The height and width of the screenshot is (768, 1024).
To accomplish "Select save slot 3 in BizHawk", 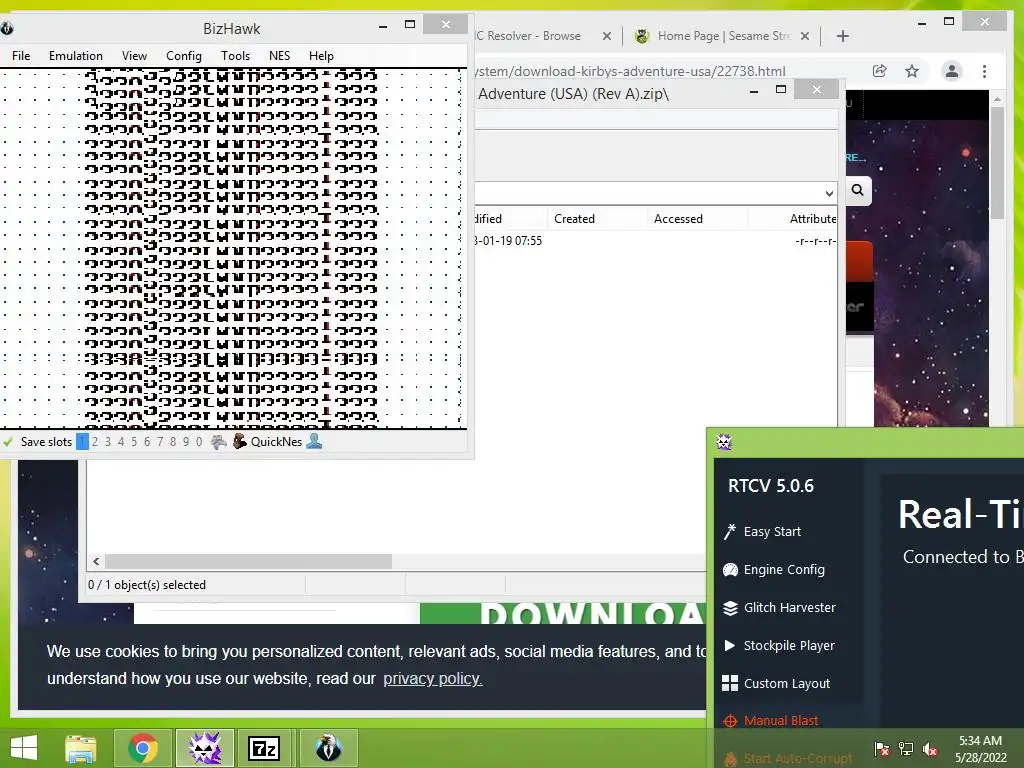I will (108, 442).
